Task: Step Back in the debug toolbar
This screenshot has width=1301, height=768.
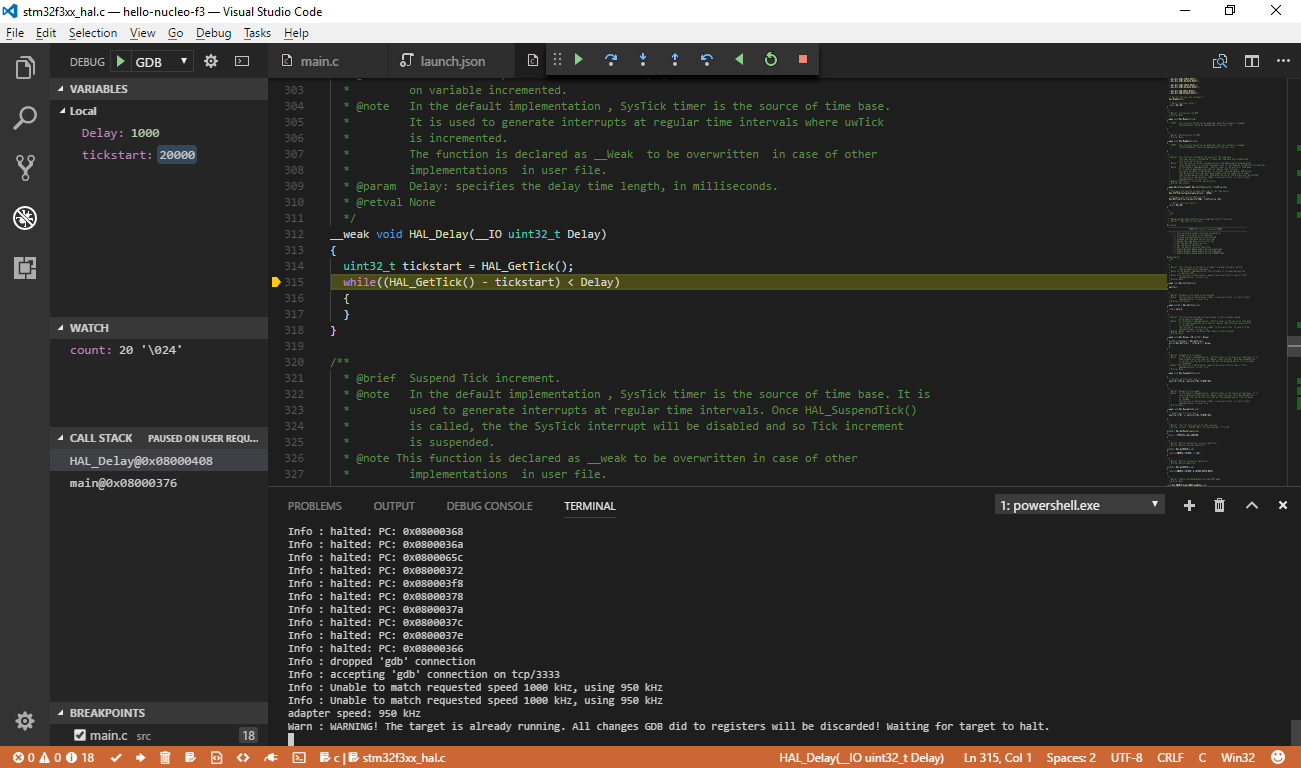Action: pos(707,60)
